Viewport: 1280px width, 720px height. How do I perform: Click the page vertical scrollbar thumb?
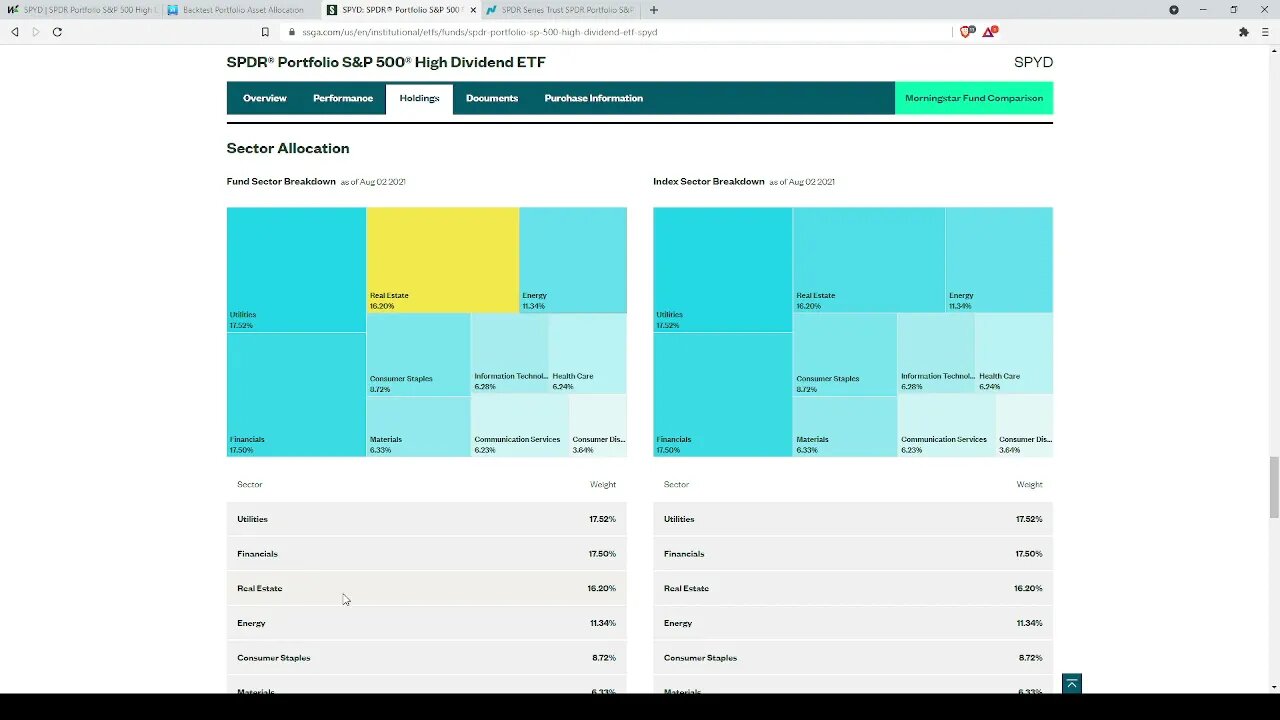pos(1274,487)
